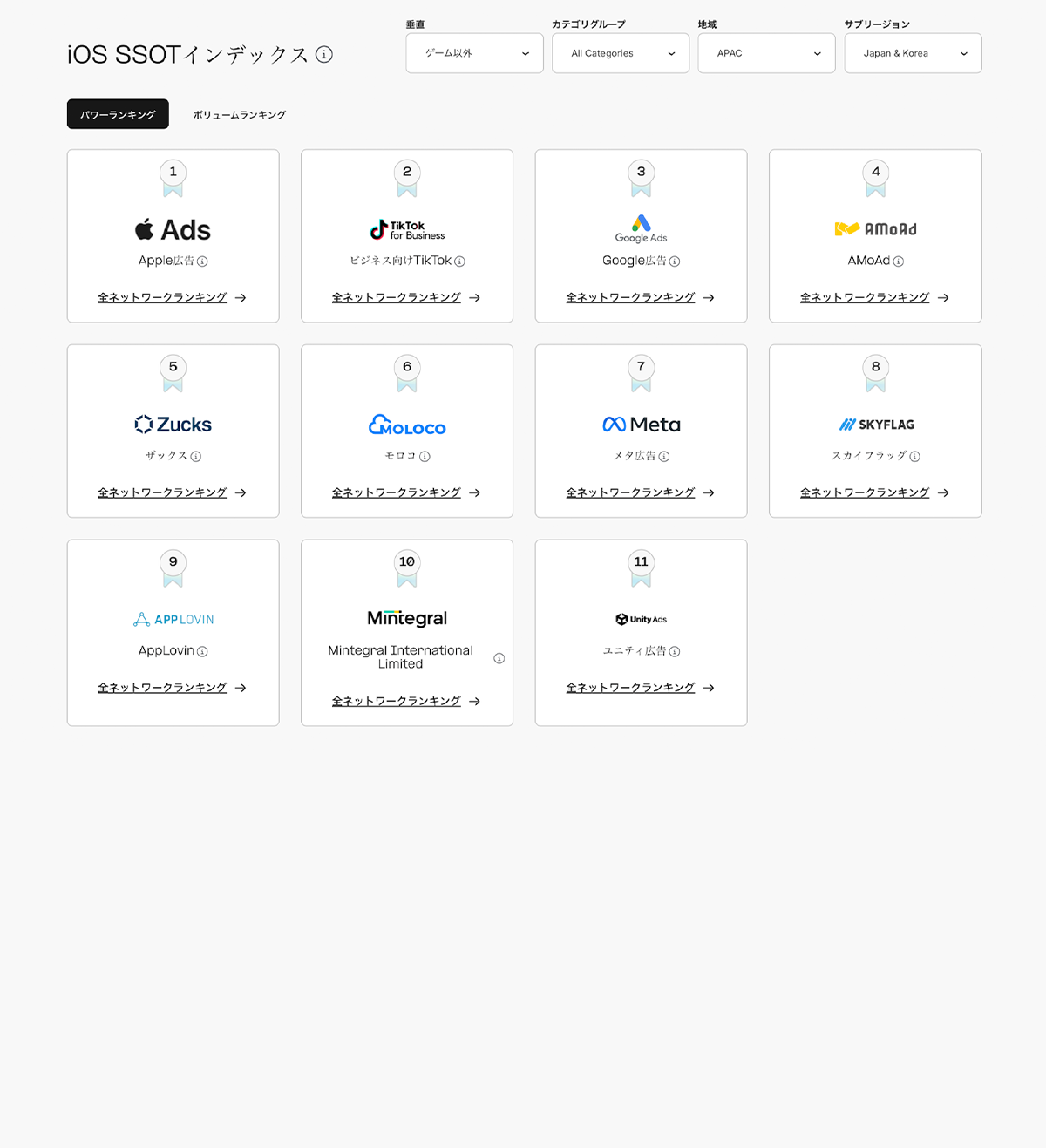Click info icon beside iOS SSOTインデックス title
The width and height of the screenshot is (1046, 1148).
[324, 54]
